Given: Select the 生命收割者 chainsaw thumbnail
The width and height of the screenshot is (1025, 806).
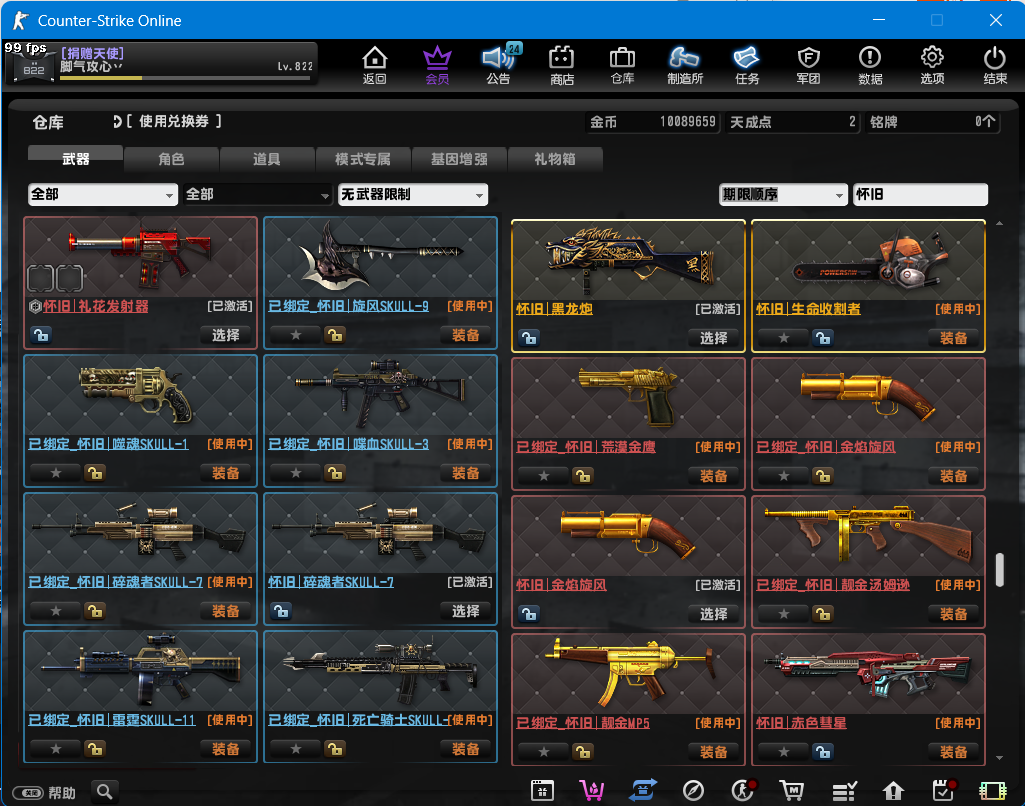Looking at the screenshot, I should click(869, 261).
